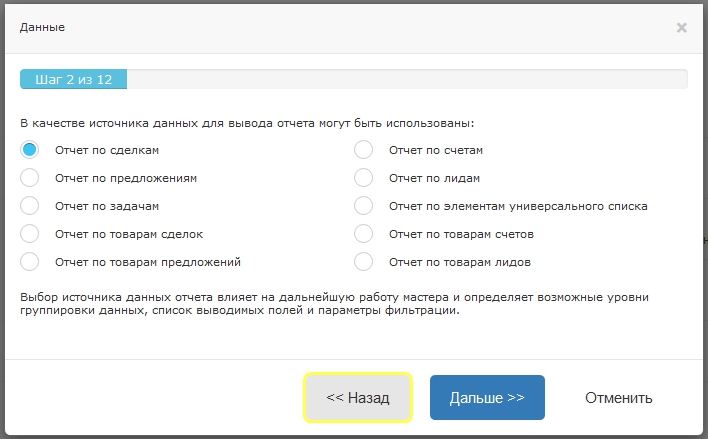Choose the 'Отчет по счетам' radio button
This screenshot has height=439, width=708.
[364, 150]
